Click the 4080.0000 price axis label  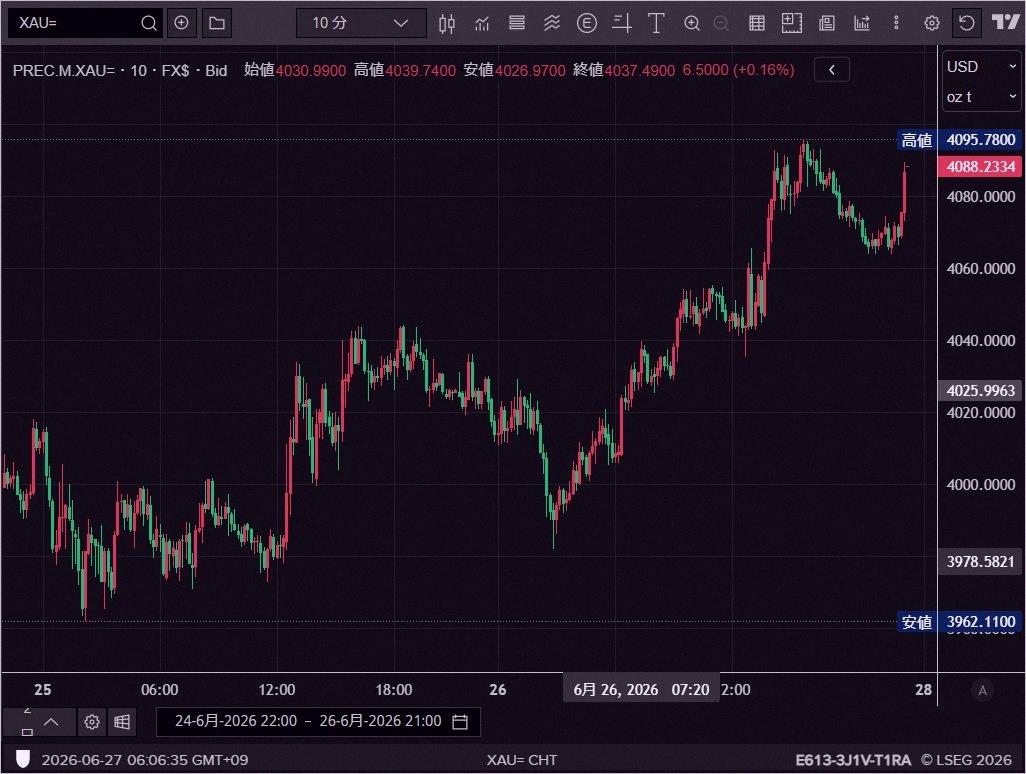click(x=980, y=196)
